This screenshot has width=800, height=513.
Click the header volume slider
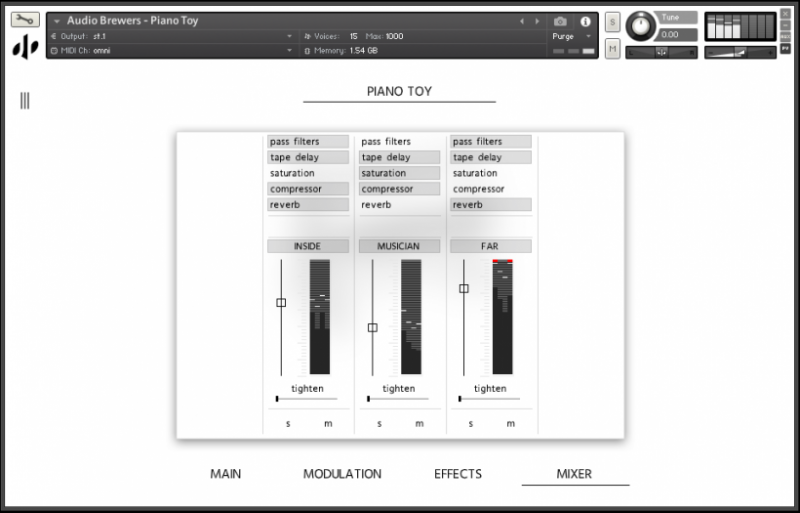coord(740,52)
